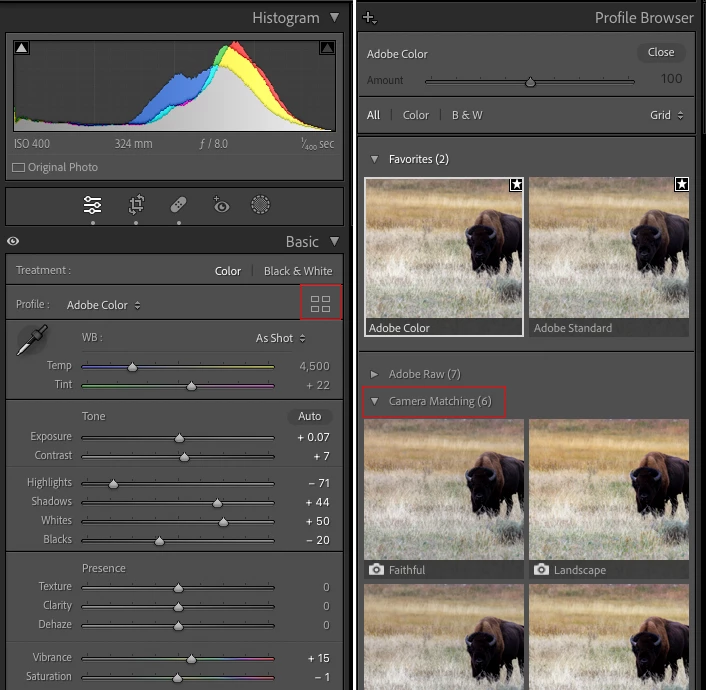Image resolution: width=706 pixels, height=690 pixels.
Task: Click favorite star on Adobe Color thumbnail
Action: point(516,185)
